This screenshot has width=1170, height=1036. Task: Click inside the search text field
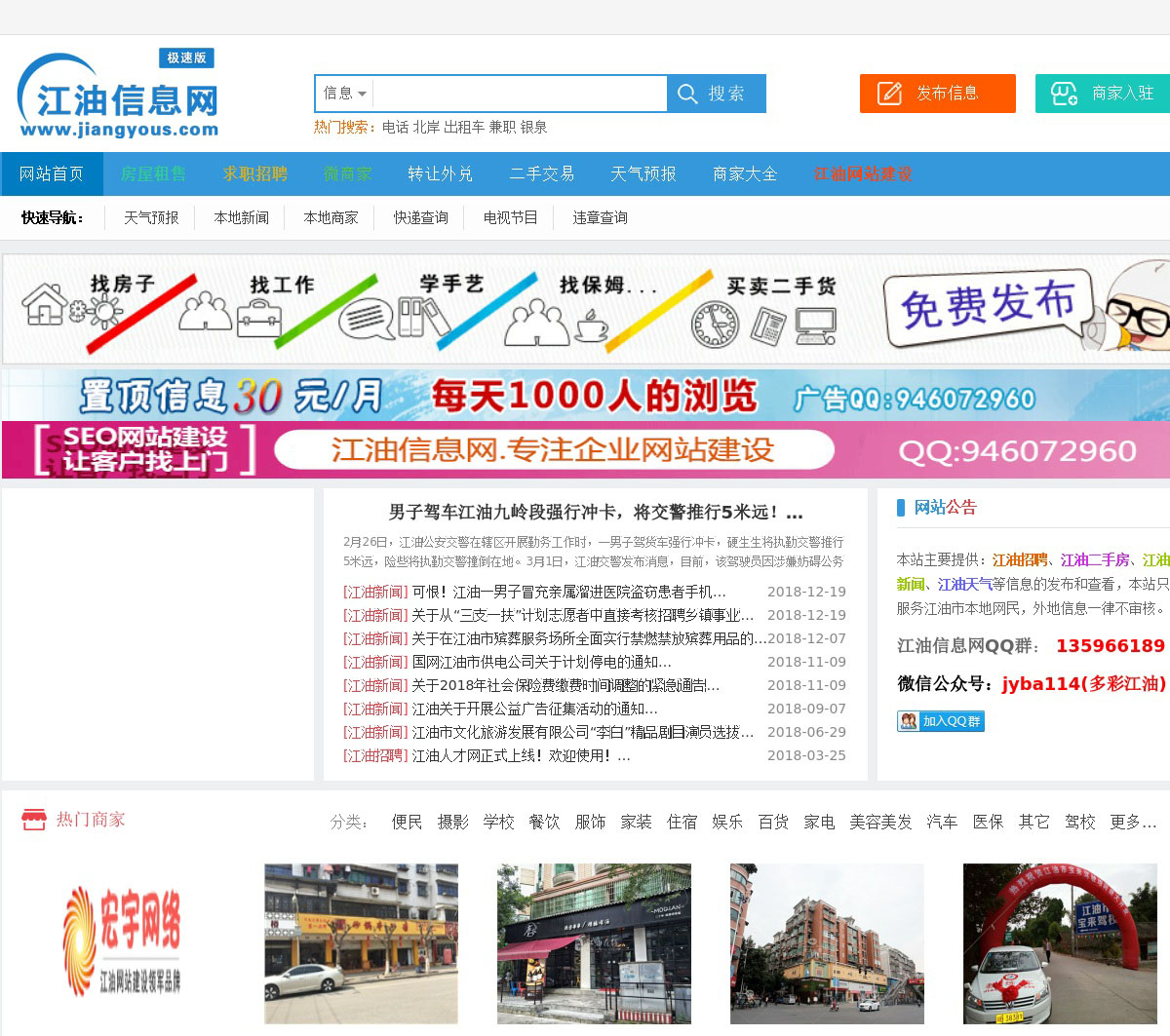519,94
